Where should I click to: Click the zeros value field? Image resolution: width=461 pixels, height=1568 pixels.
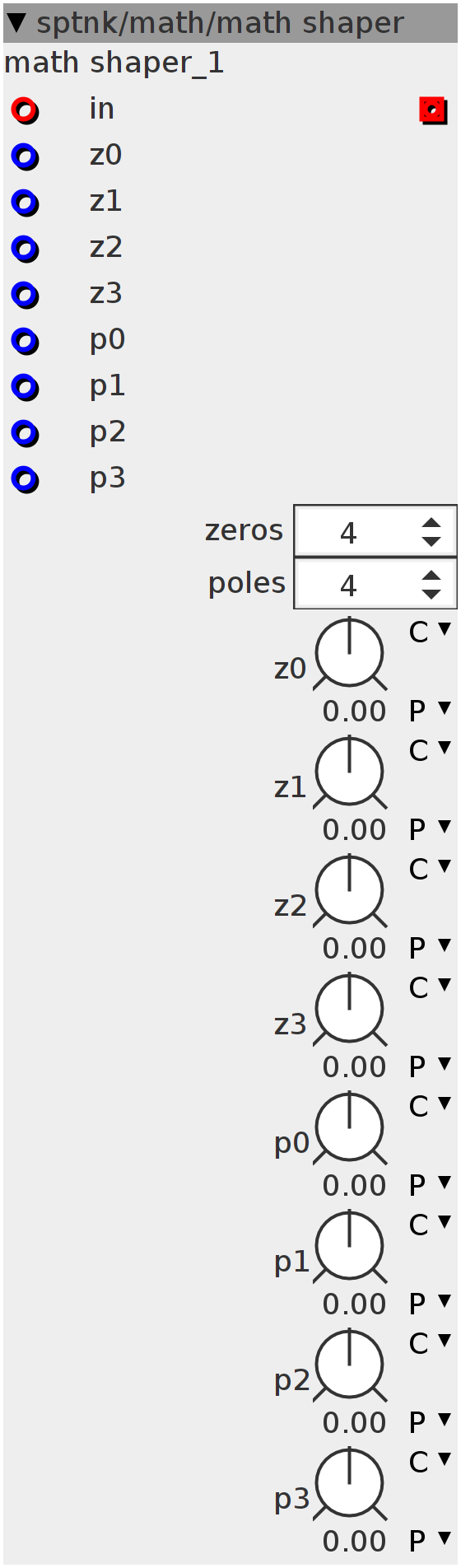[375, 531]
